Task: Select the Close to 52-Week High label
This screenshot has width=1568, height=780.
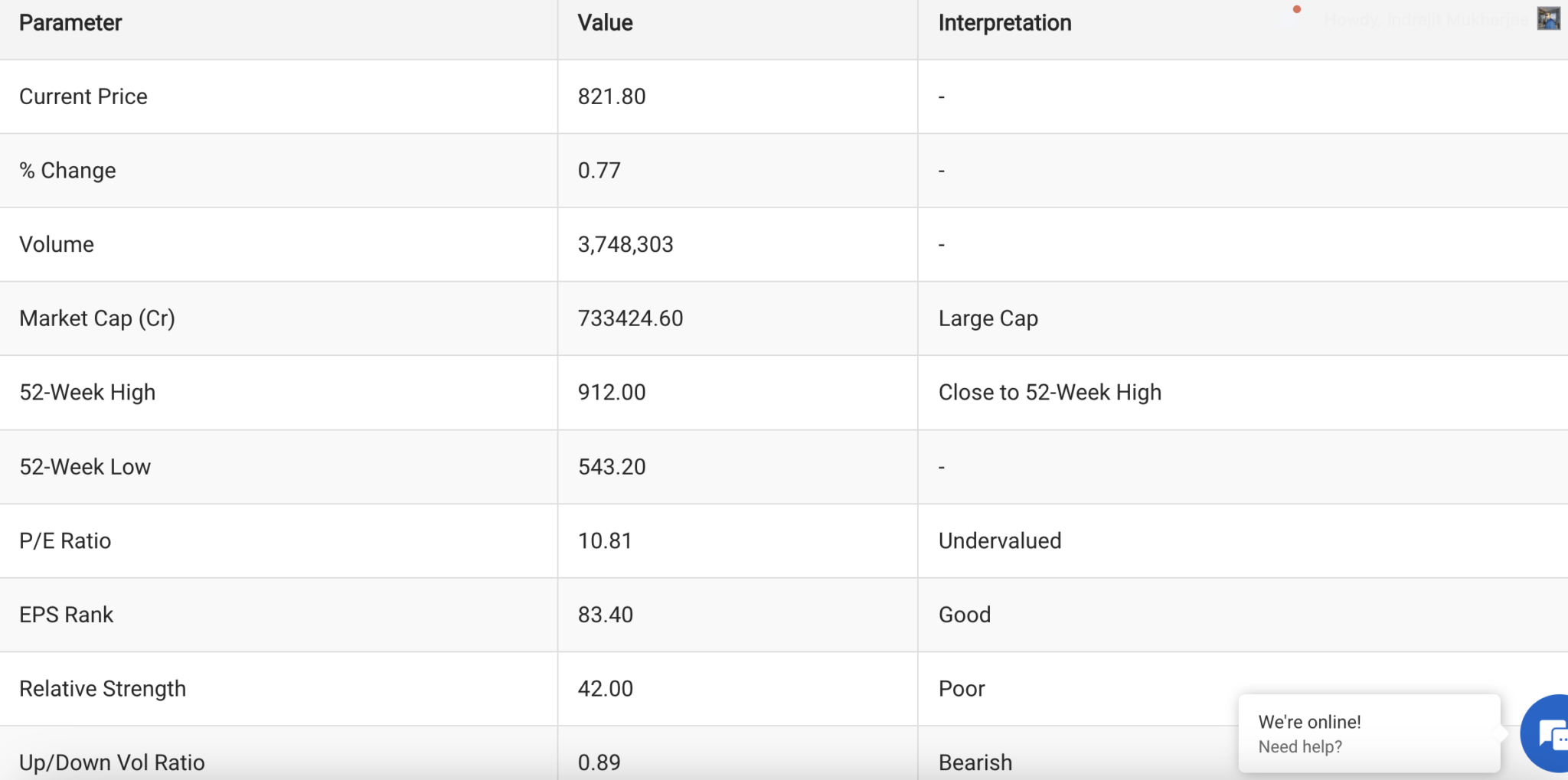Action: tap(1050, 392)
